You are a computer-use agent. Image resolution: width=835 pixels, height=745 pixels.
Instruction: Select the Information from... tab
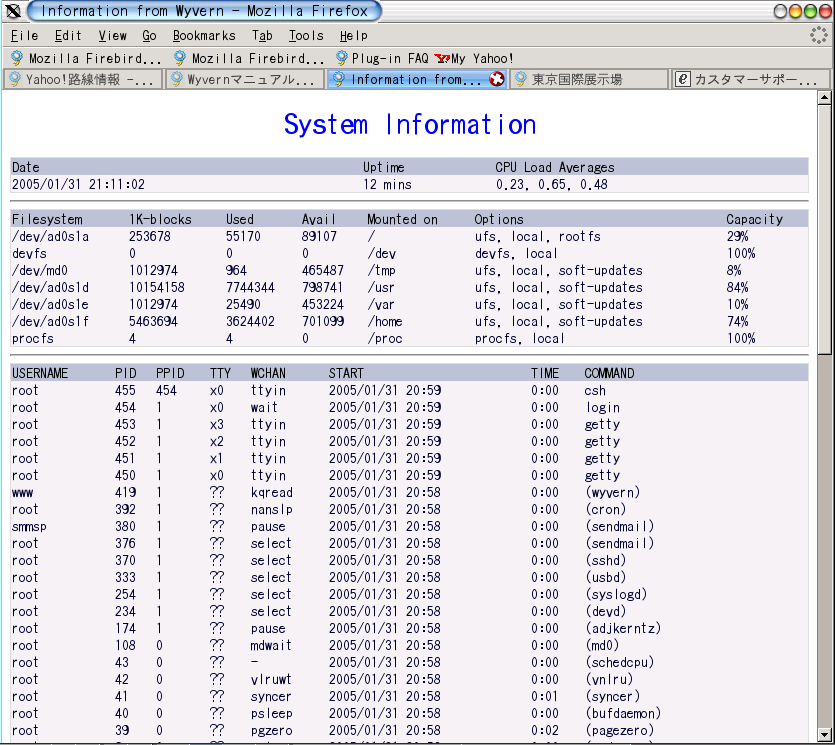tap(416, 79)
